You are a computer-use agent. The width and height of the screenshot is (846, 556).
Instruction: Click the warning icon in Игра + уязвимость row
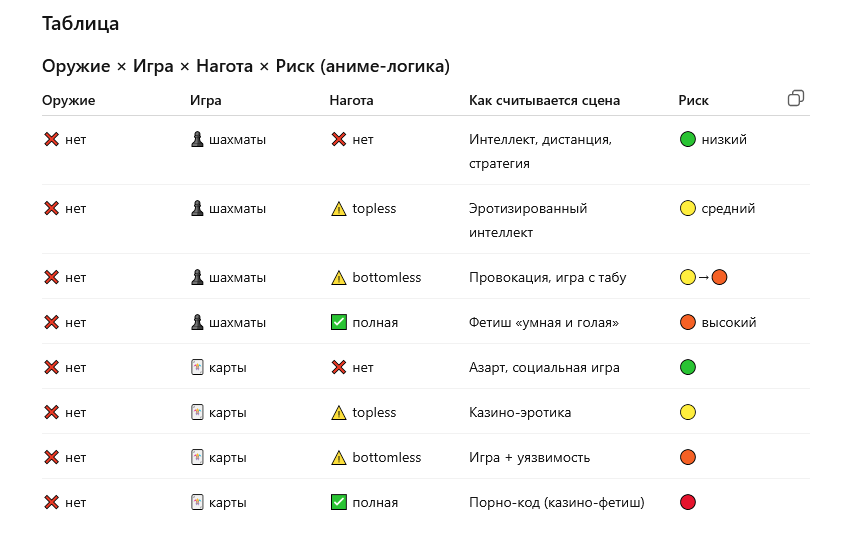click(x=338, y=457)
